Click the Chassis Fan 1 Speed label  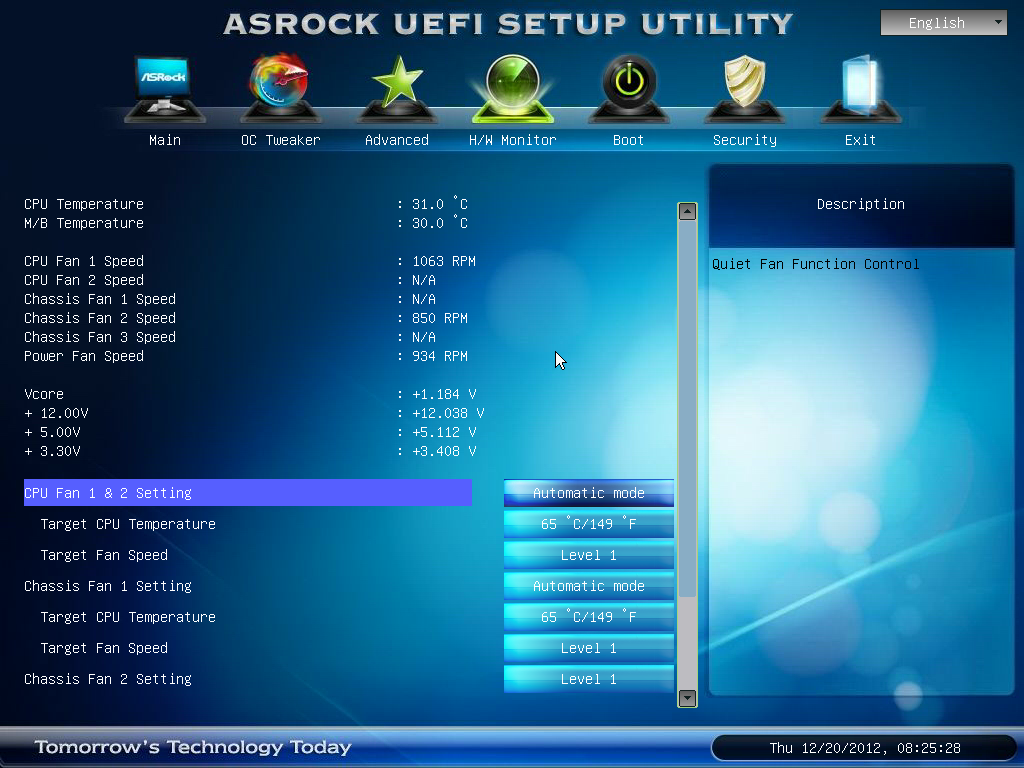(100, 299)
